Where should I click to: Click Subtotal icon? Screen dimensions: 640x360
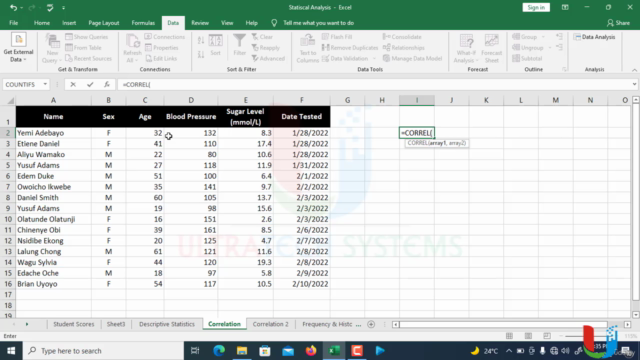tap(516, 58)
